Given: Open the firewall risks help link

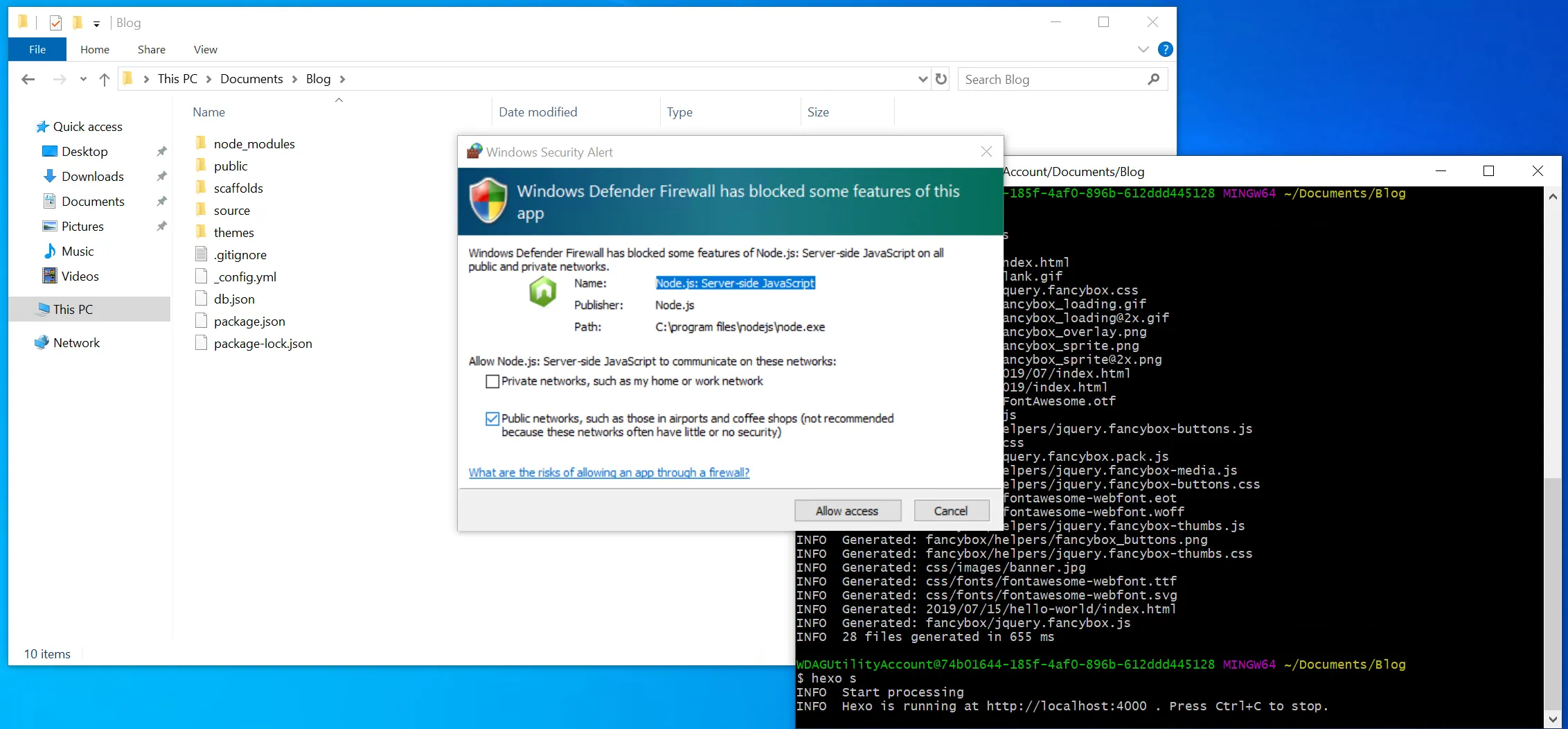Looking at the screenshot, I should click(609, 473).
